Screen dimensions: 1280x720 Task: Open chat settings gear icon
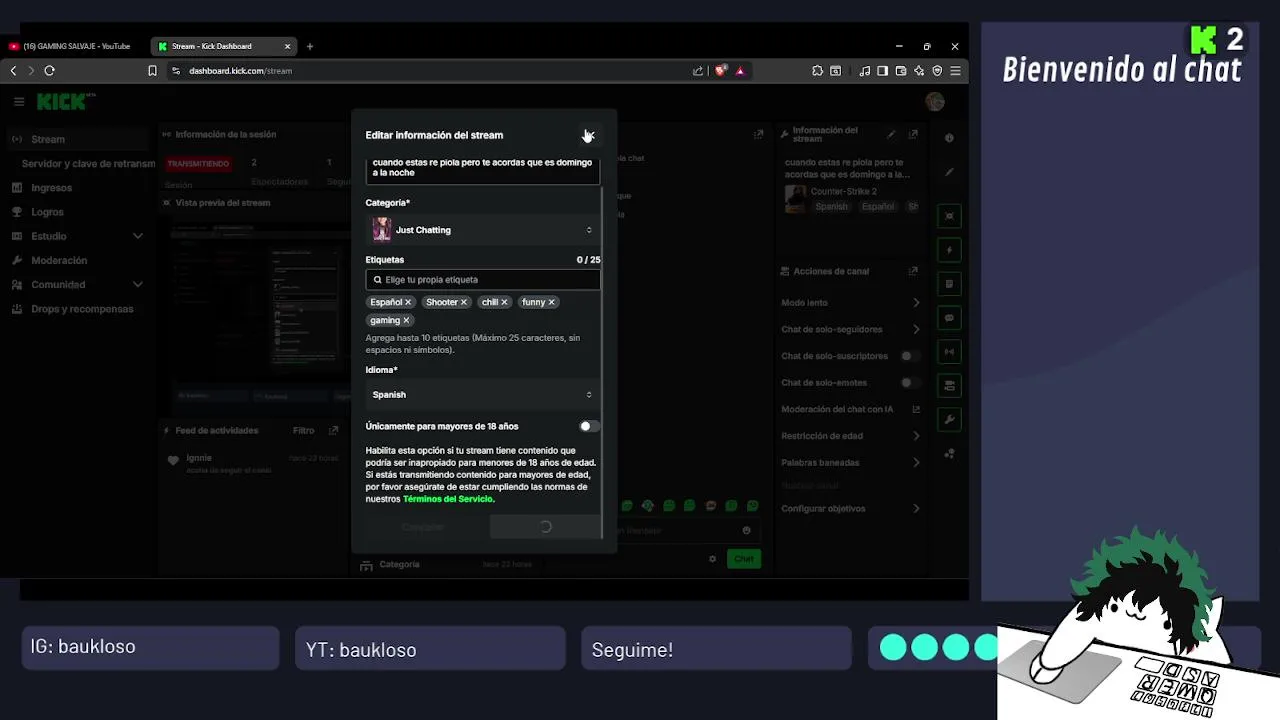coord(712,558)
